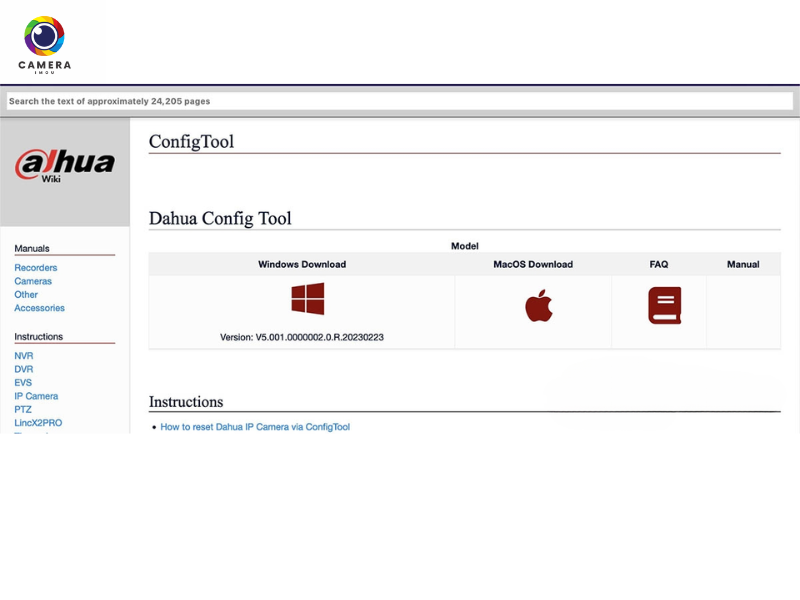Screen dimensions: 800x600
Task: Click the Apple logo MacOS download icon
Action: point(538,305)
